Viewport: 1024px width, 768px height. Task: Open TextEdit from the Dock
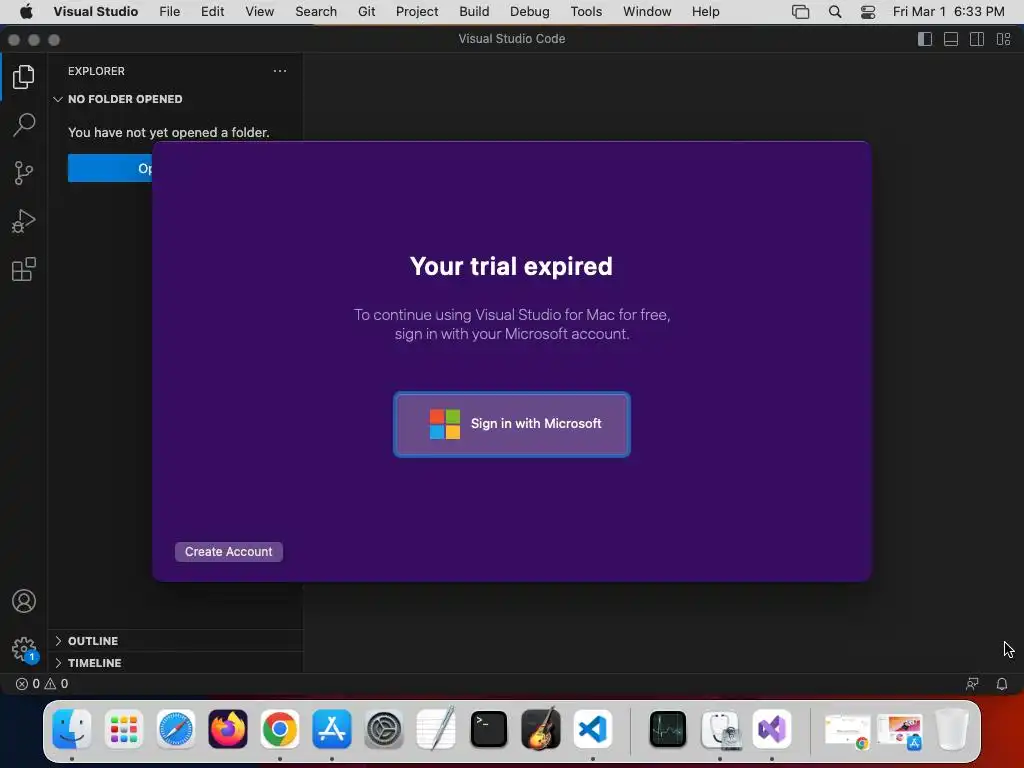point(436,729)
